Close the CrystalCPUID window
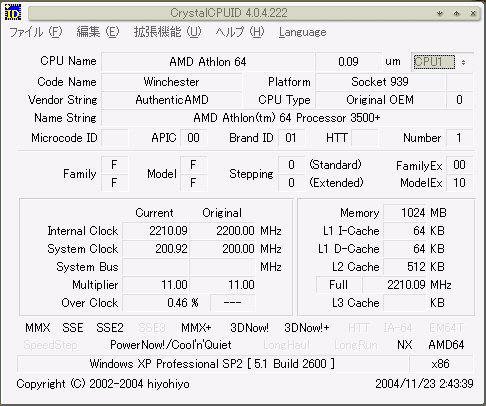 click(473, 13)
